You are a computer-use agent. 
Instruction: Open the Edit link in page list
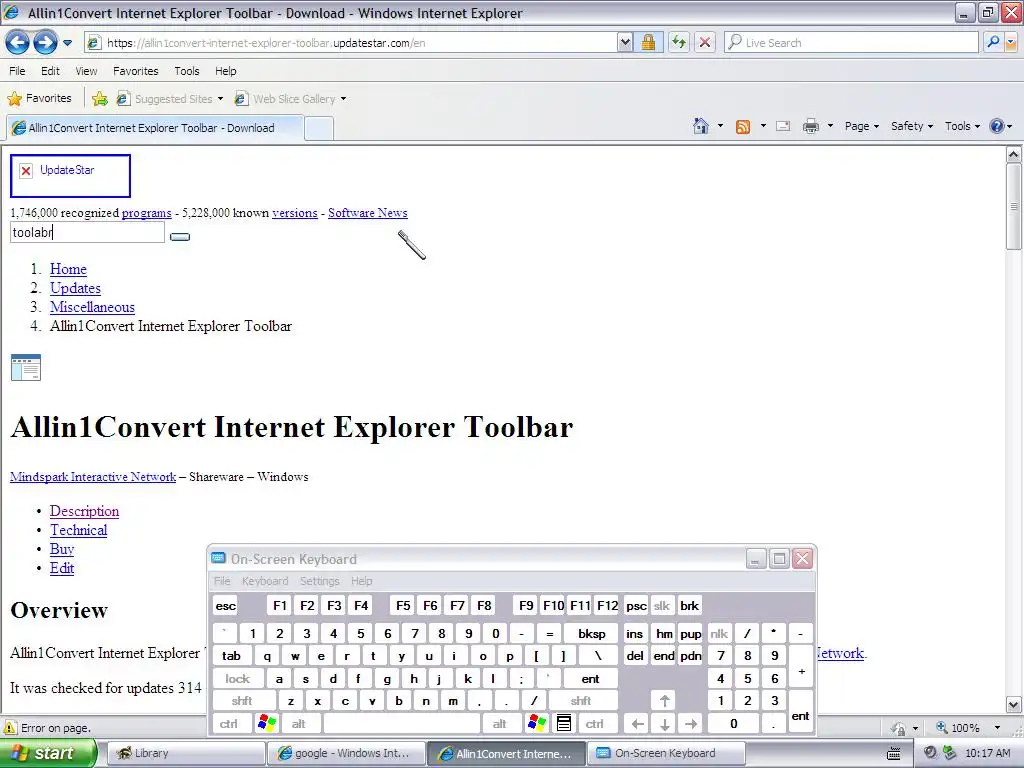pos(62,568)
